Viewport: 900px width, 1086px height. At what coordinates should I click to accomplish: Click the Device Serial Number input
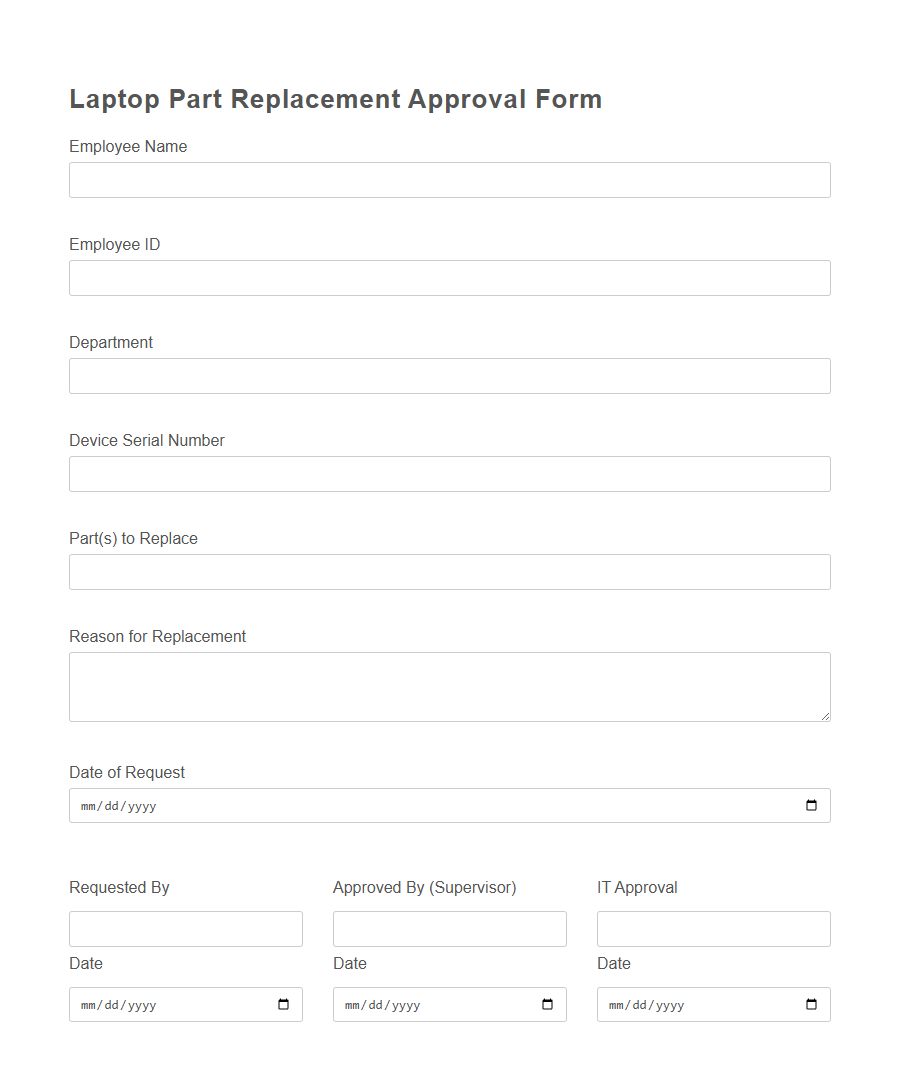[449, 474]
